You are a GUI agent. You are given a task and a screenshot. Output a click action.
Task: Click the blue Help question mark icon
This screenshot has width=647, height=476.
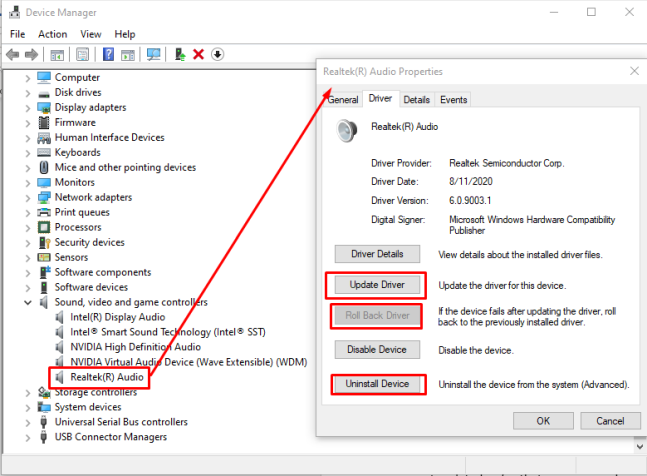[108, 54]
